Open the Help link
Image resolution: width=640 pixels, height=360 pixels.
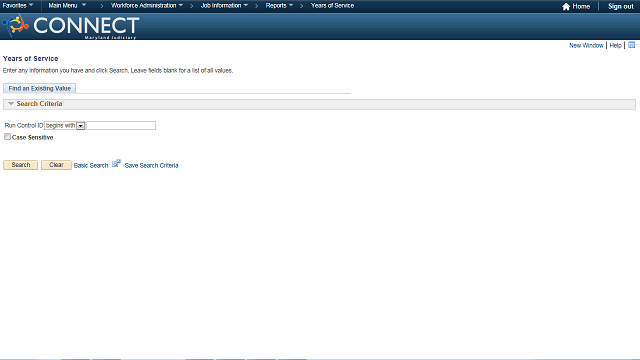[x=615, y=45]
